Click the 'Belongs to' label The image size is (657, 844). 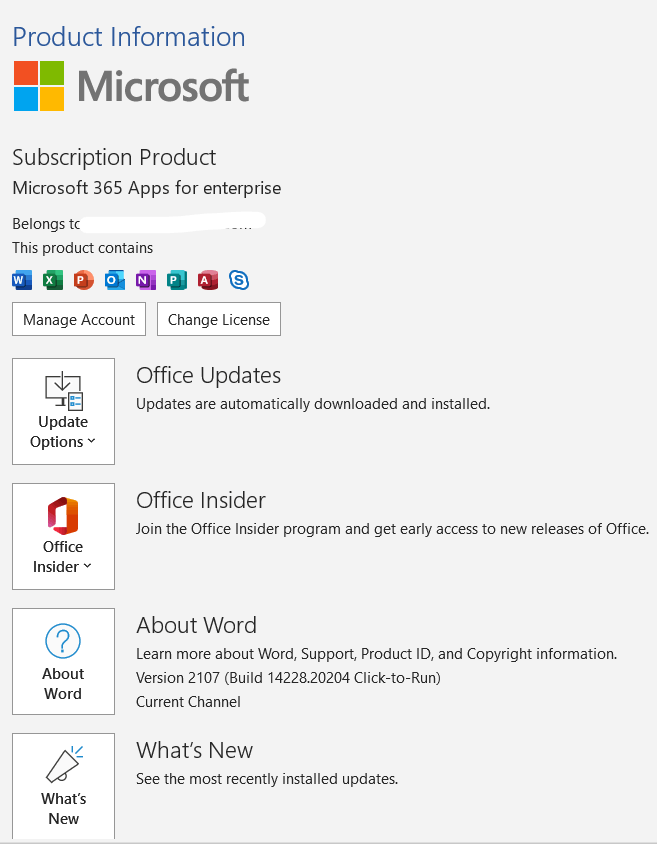tap(46, 223)
